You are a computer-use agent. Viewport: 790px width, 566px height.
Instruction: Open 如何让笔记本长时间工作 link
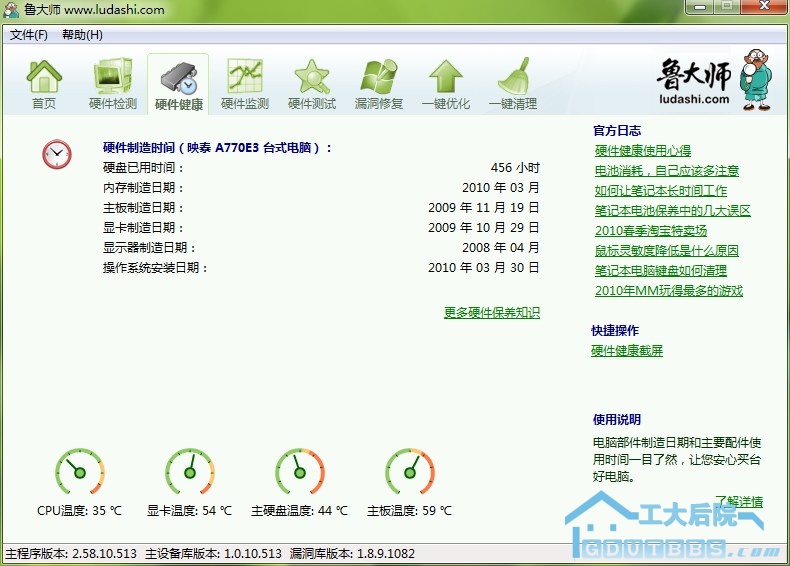click(661, 191)
